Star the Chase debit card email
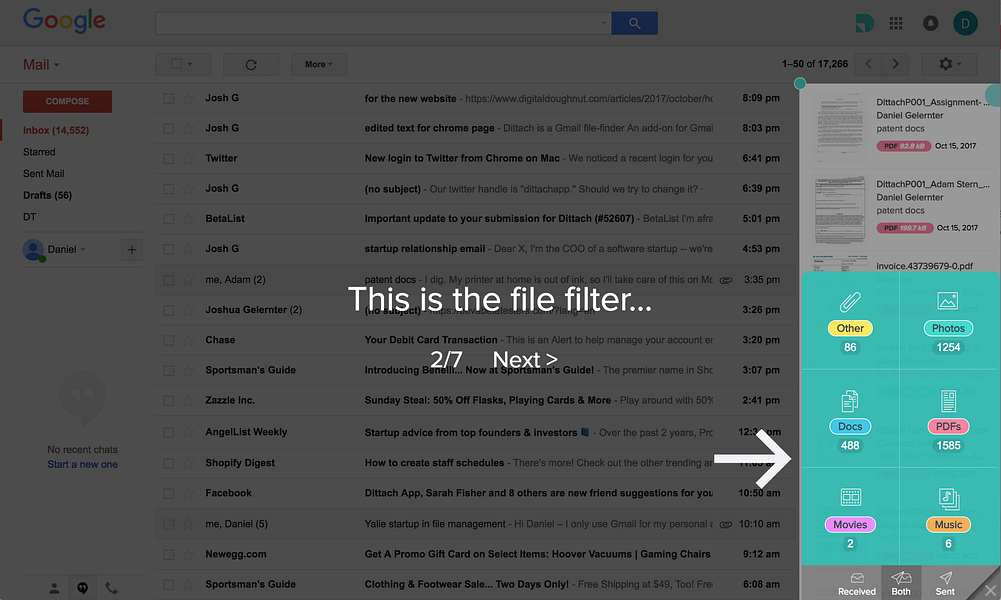This screenshot has height=600, width=1001. click(188, 340)
